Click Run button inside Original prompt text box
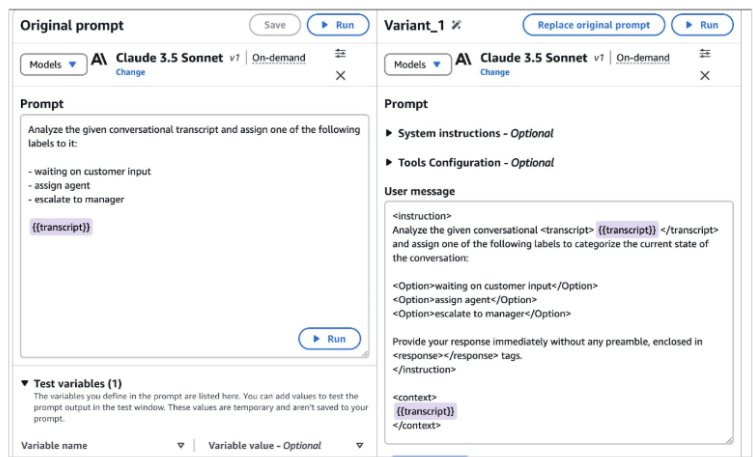The height and width of the screenshot is (457, 753). [x=329, y=339]
